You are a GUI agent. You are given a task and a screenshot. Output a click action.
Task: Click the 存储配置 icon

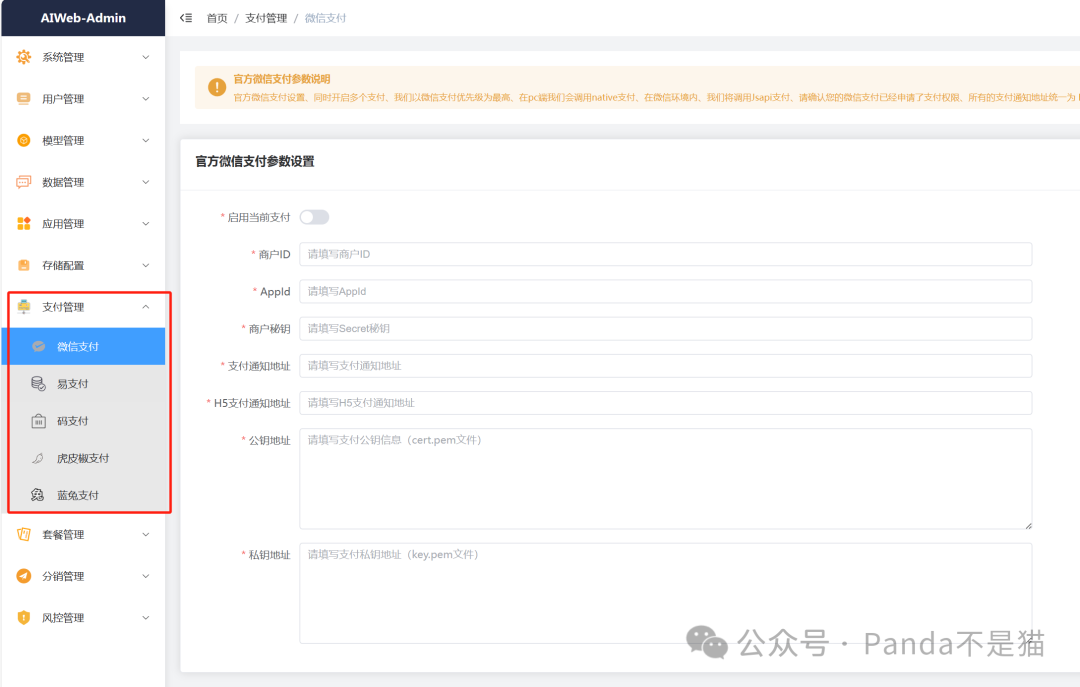23,265
